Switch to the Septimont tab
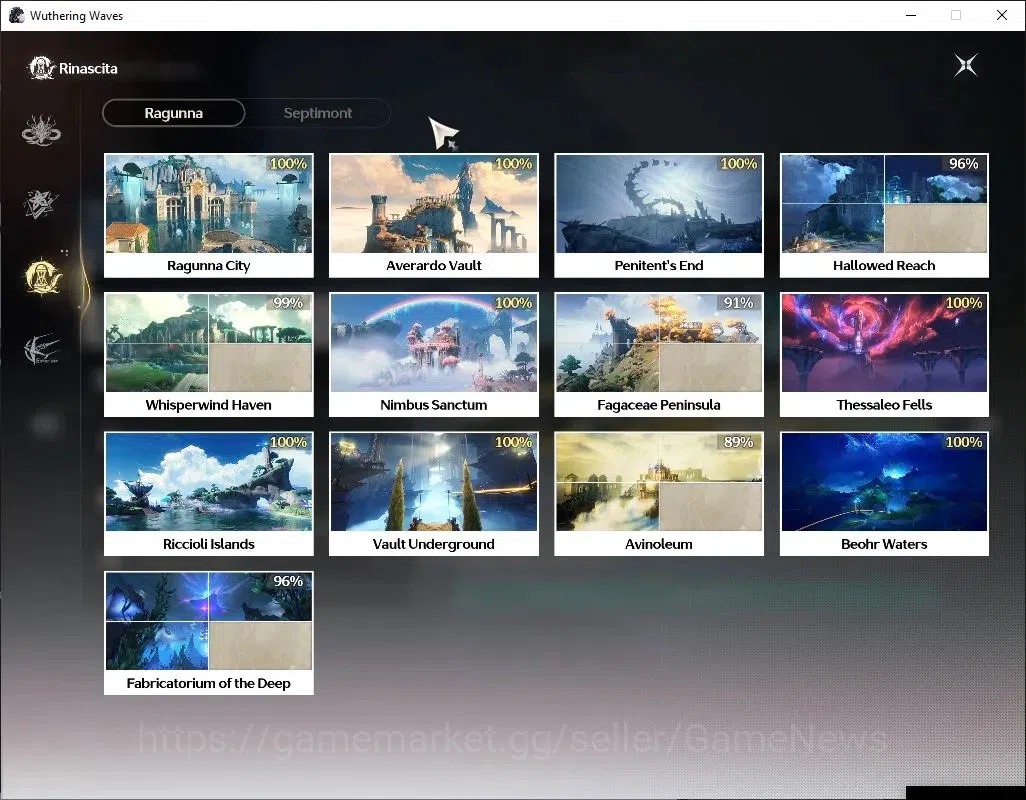 coord(317,113)
